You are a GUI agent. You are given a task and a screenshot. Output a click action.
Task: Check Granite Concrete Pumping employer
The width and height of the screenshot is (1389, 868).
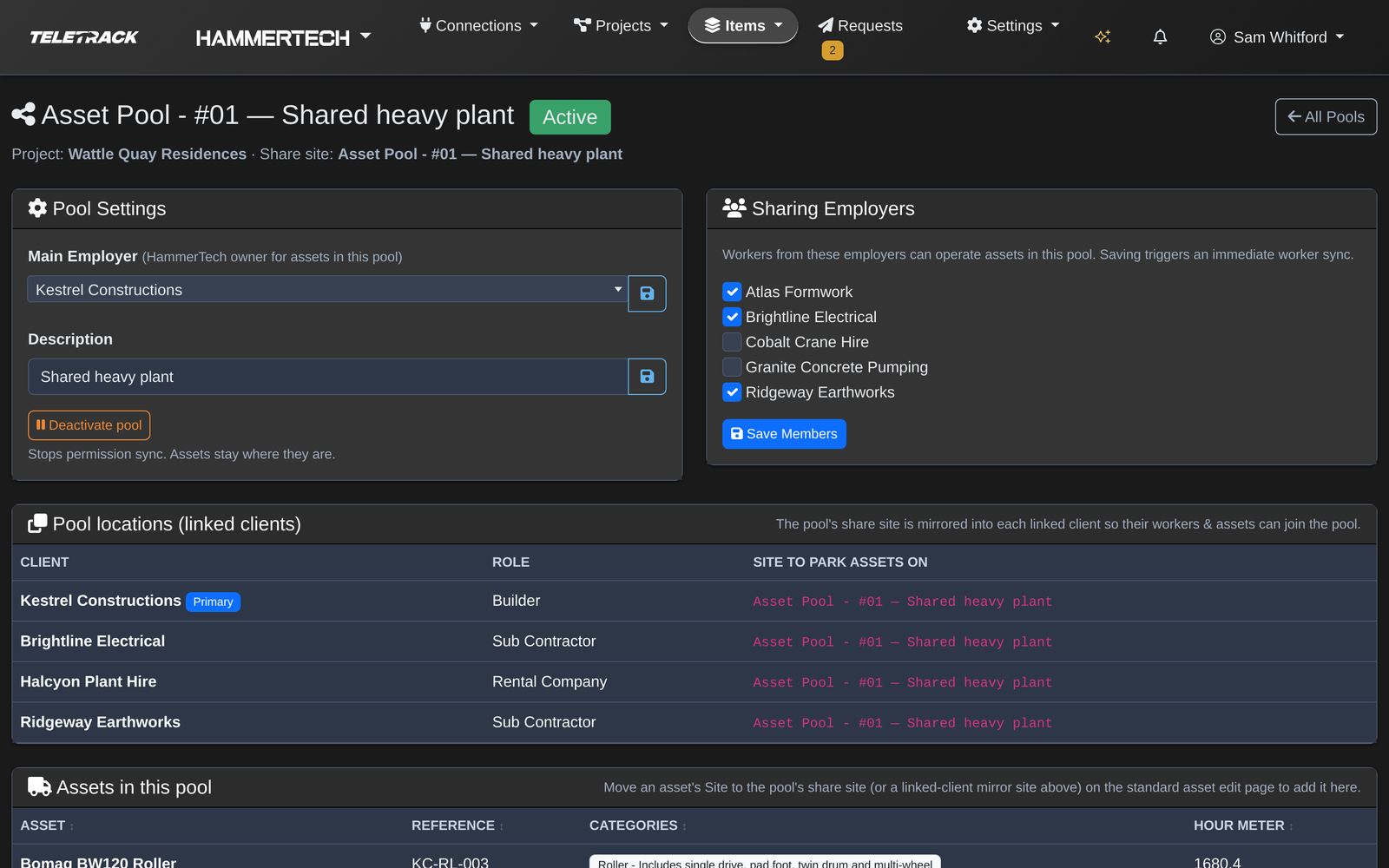tap(732, 367)
